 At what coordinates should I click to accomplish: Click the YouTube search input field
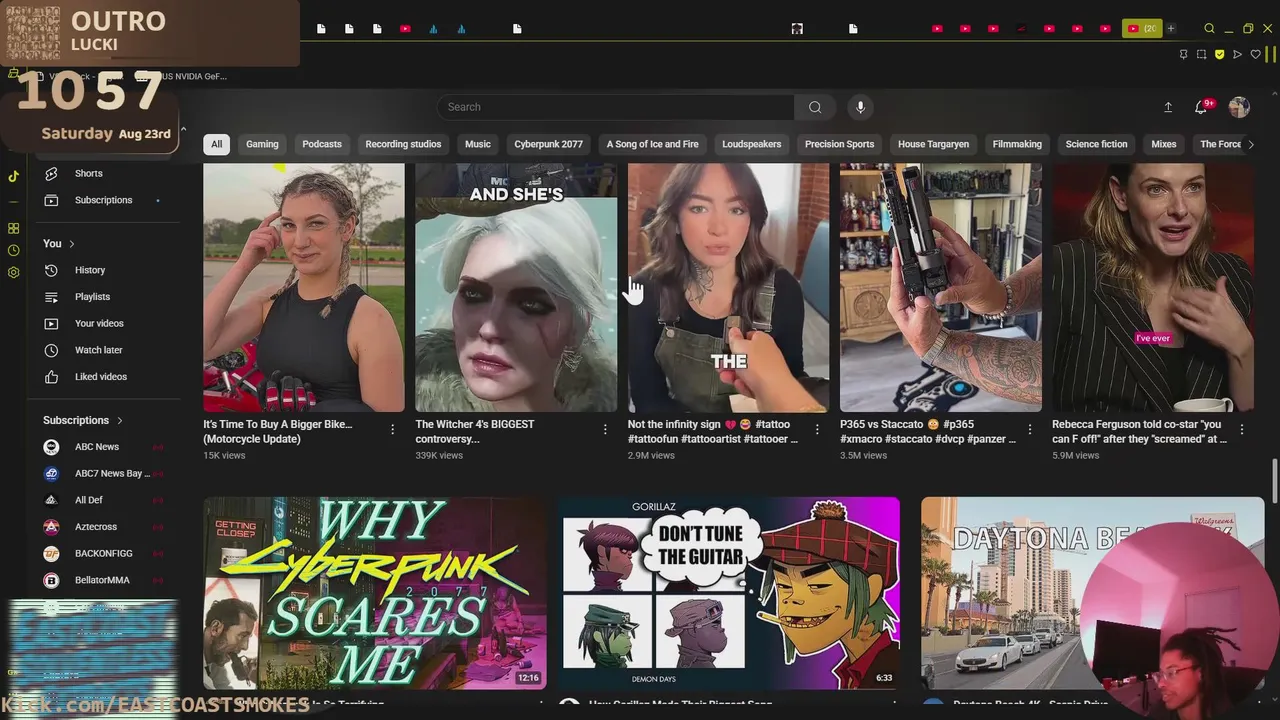coord(615,107)
